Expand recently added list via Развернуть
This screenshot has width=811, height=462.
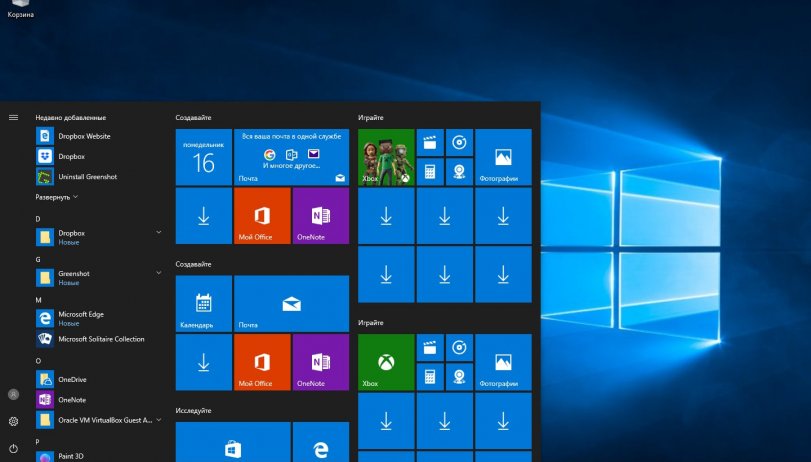(56, 197)
